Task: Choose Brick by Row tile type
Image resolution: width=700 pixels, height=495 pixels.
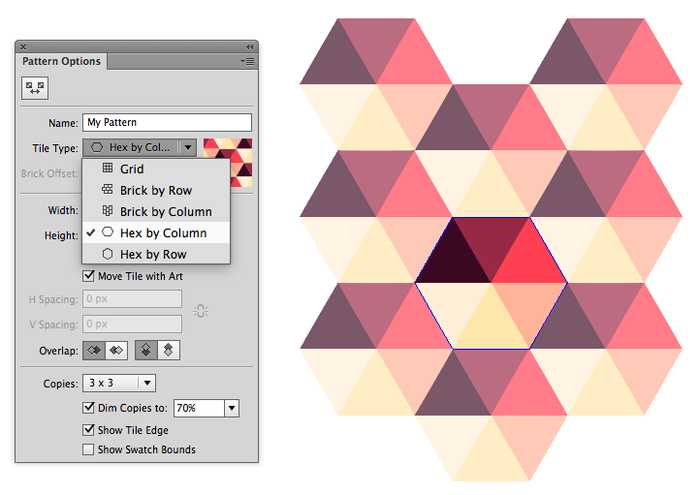Action: coord(155,190)
